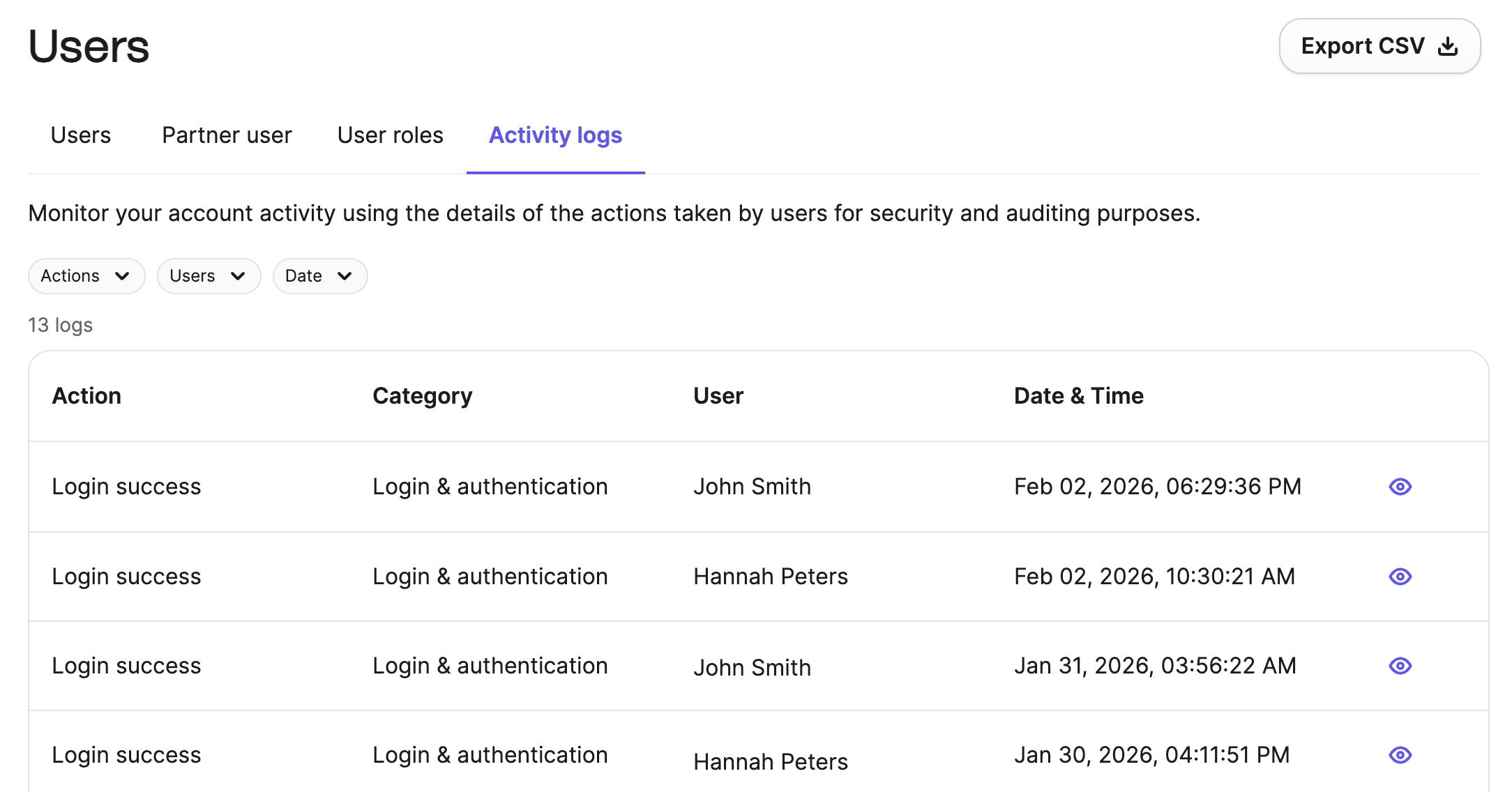Open Hannah Peters' Jan 30 log details
Screen dimensions: 1512x792
click(x=1400, y=755)
